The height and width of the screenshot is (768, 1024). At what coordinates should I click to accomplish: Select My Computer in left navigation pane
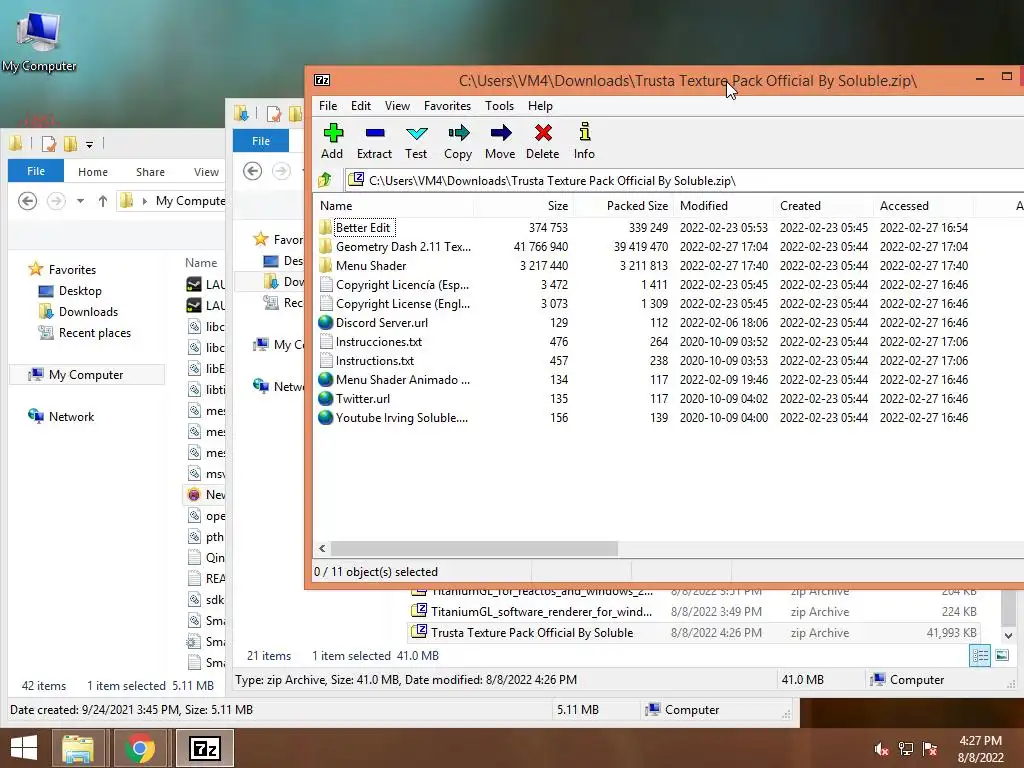point(86,374)
